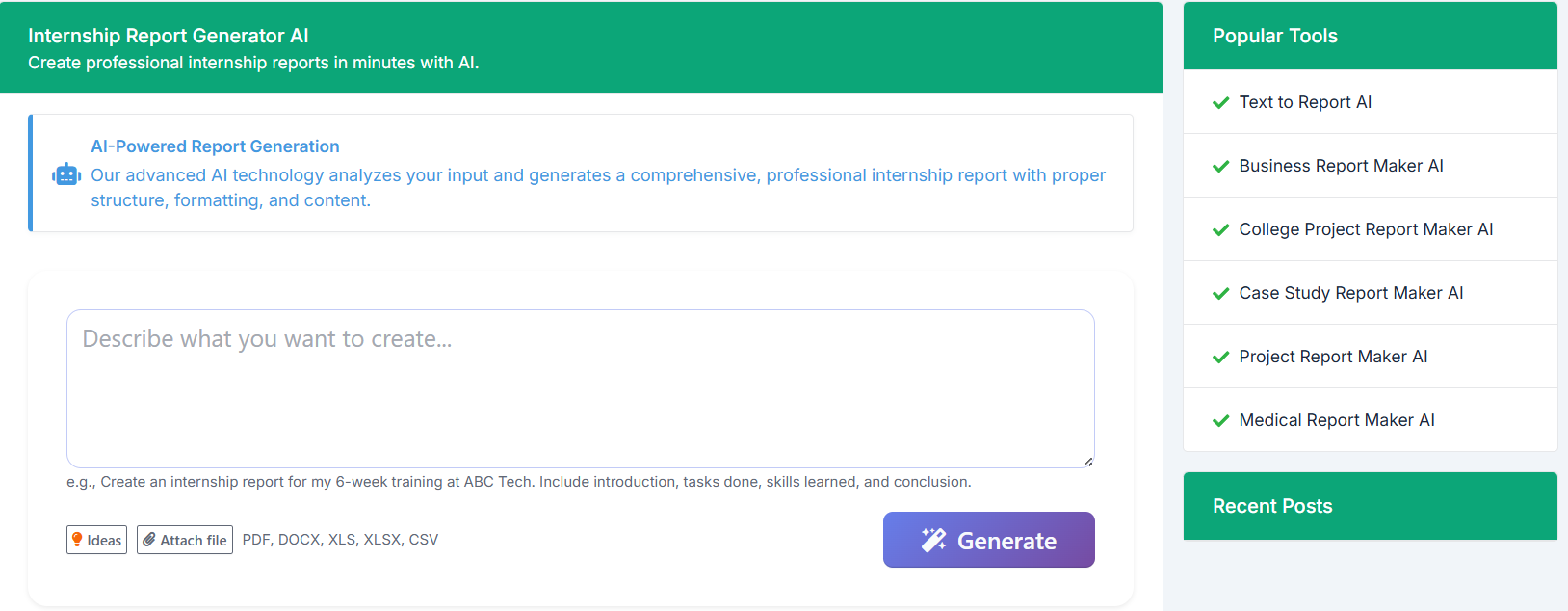The image size is (1568, 611).
Task: Click the checkmark beside Medical Report Maker AI
Action: pos(1220,421)
